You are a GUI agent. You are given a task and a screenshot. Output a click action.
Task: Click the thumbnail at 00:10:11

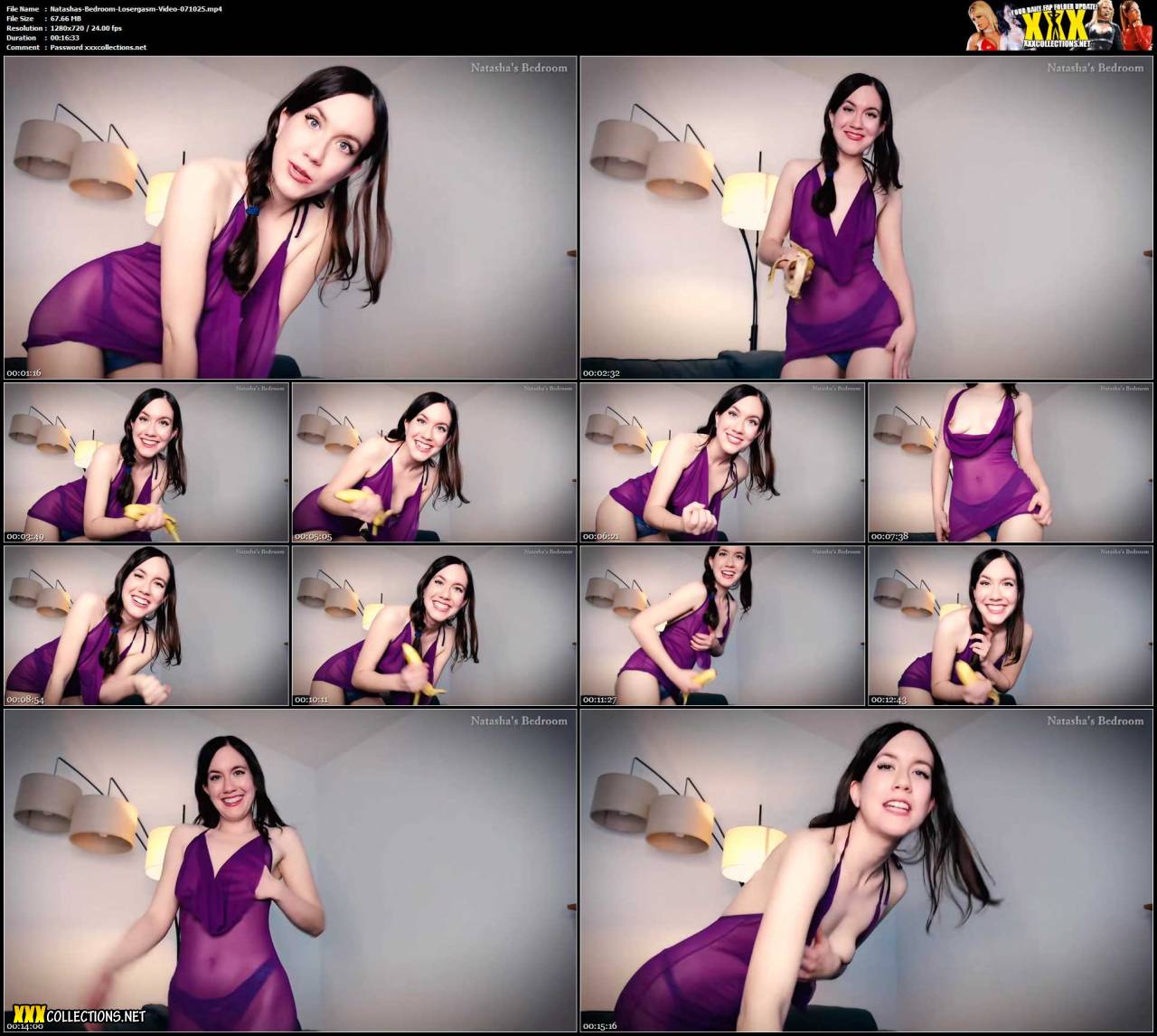click(434, 626)
